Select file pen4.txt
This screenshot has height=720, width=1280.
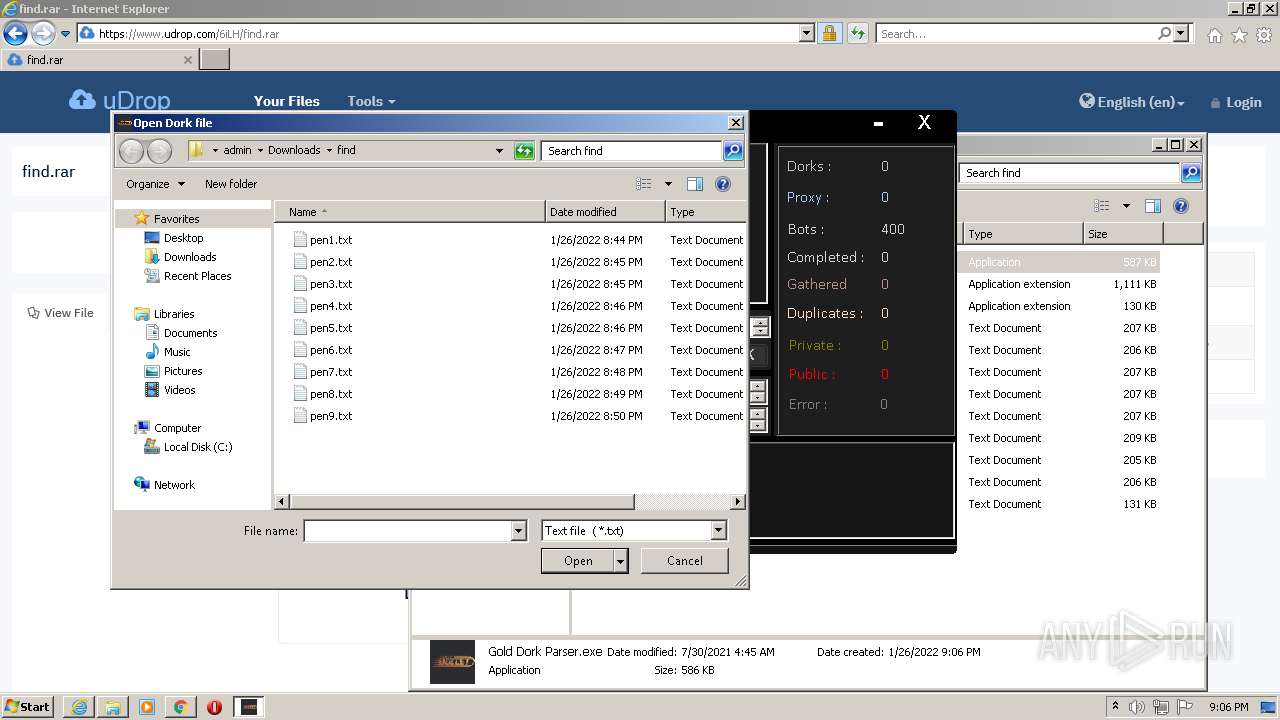323,306
